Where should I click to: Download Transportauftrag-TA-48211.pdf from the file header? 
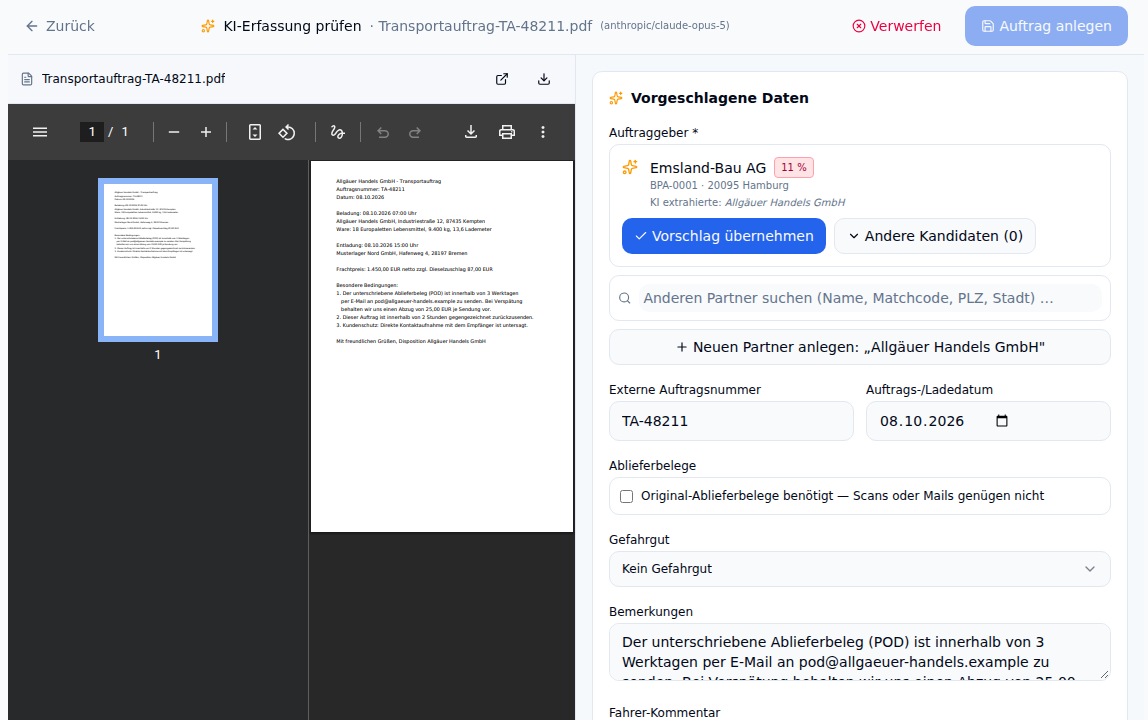pos(543,79)
